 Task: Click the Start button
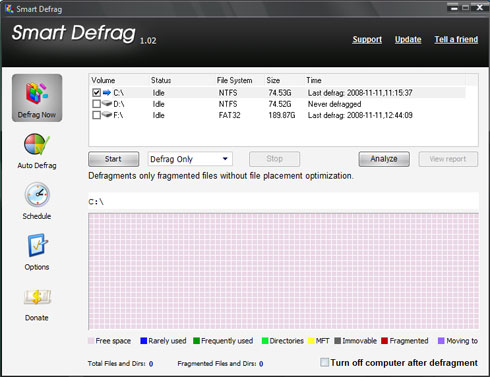click(x=114, y=159)
